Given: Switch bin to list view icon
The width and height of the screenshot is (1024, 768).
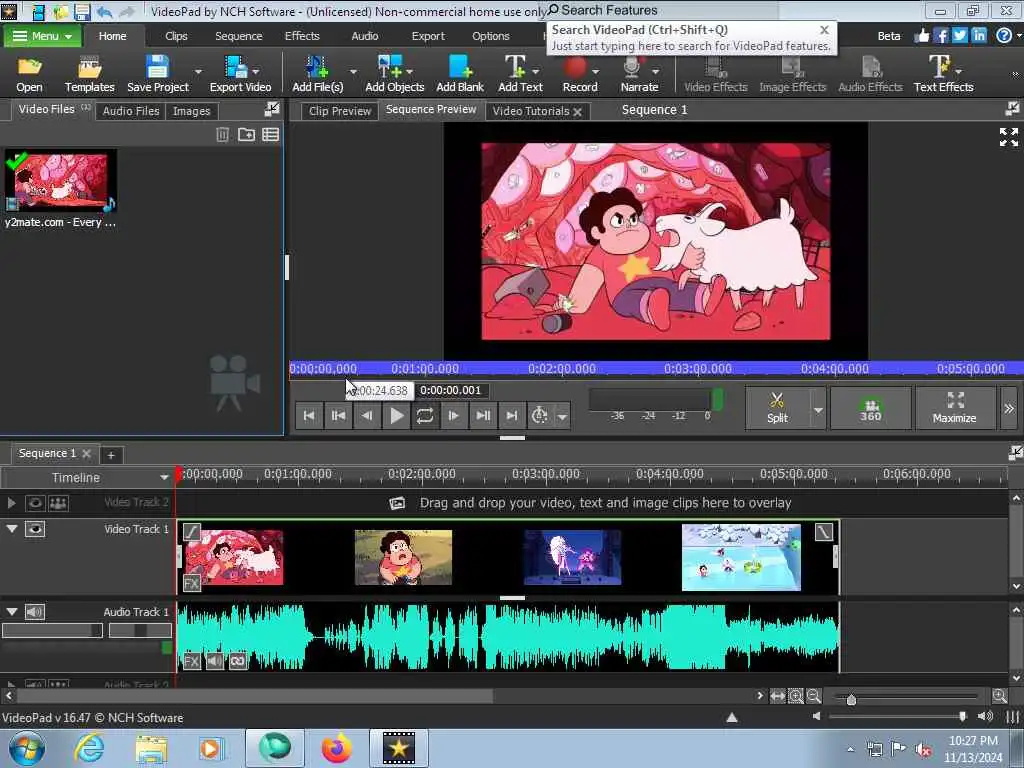Looking at the screenshot, I should 270,135.
